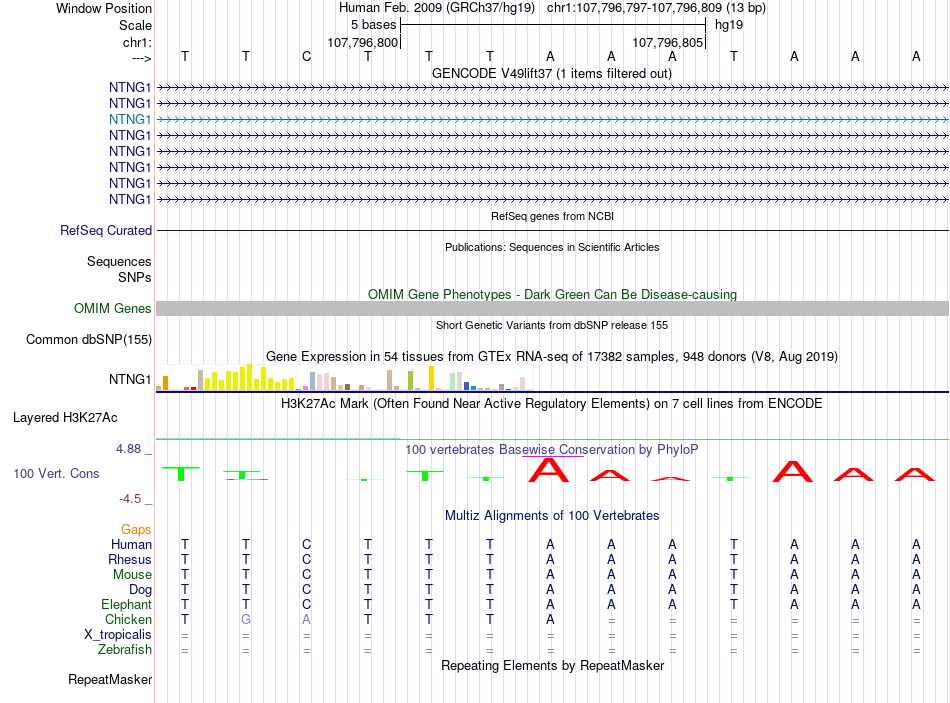Open the H3K27Ac Mark ENCODE track title

click(x=552, y=404)
